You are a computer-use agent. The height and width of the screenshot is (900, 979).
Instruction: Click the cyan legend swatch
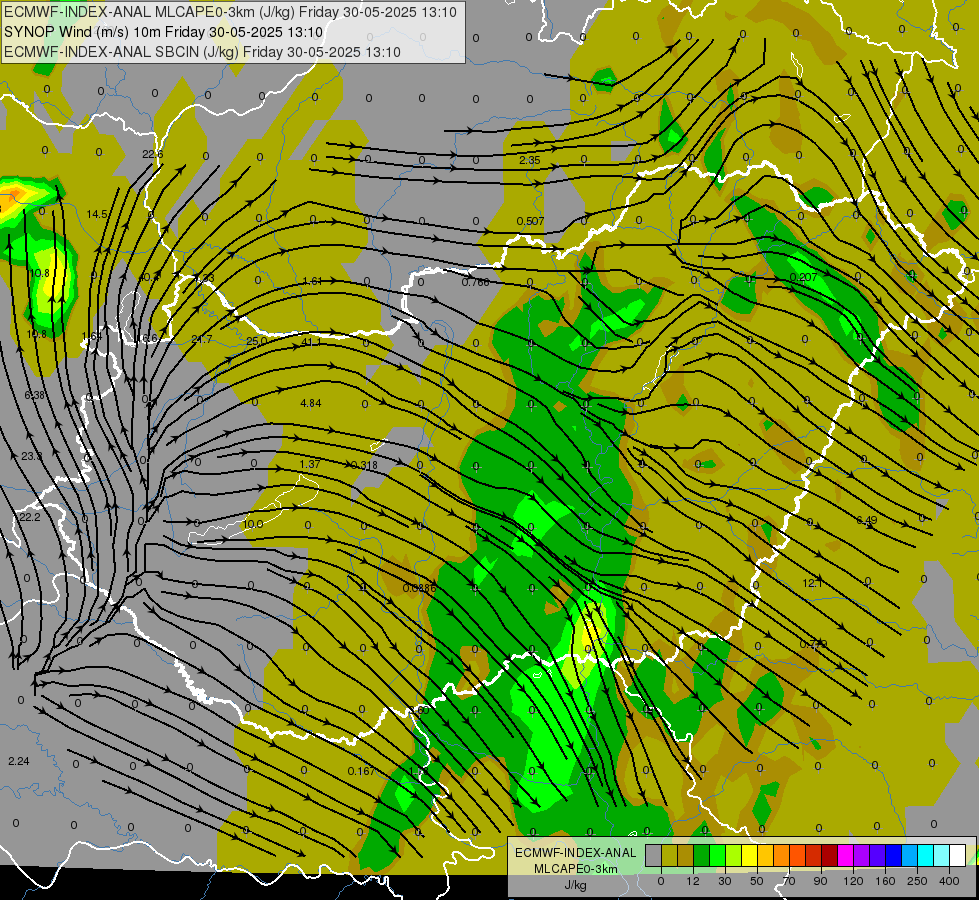click(927, 856)
